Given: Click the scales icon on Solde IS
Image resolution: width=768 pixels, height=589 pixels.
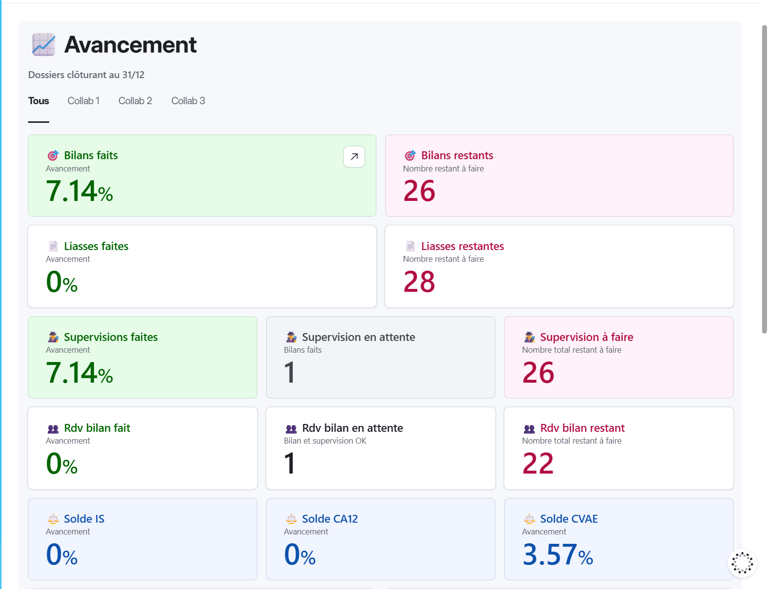Looking at the screenshot, I should point(53,520).
